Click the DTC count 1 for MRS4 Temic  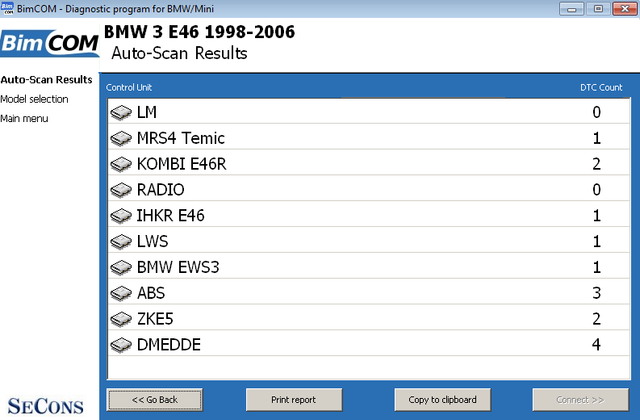coord(597,138)
